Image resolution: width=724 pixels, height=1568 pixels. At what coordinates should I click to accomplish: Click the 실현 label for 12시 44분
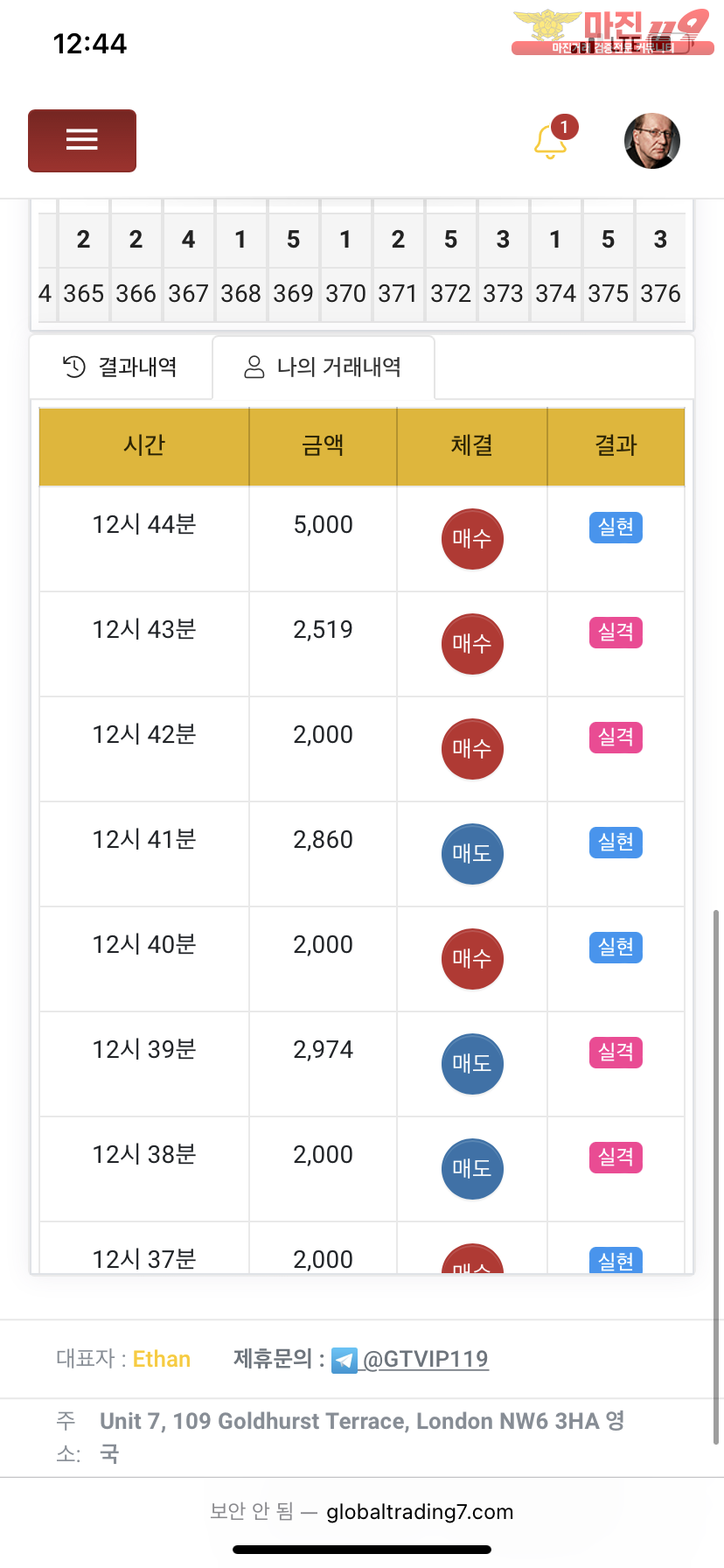click(616, 528)
